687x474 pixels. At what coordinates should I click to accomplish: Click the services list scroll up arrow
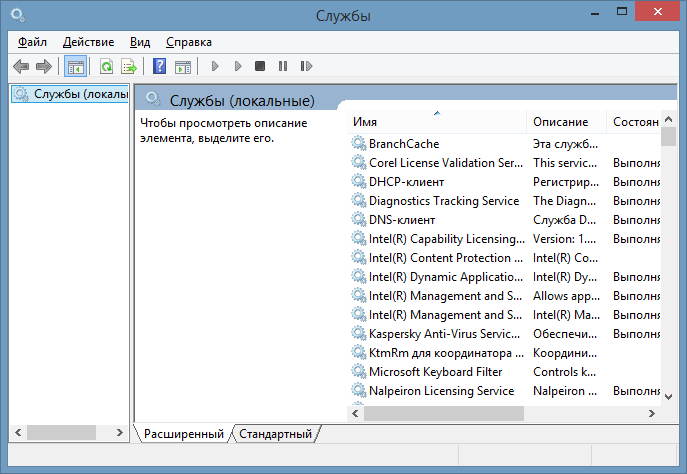click(669, 119)
